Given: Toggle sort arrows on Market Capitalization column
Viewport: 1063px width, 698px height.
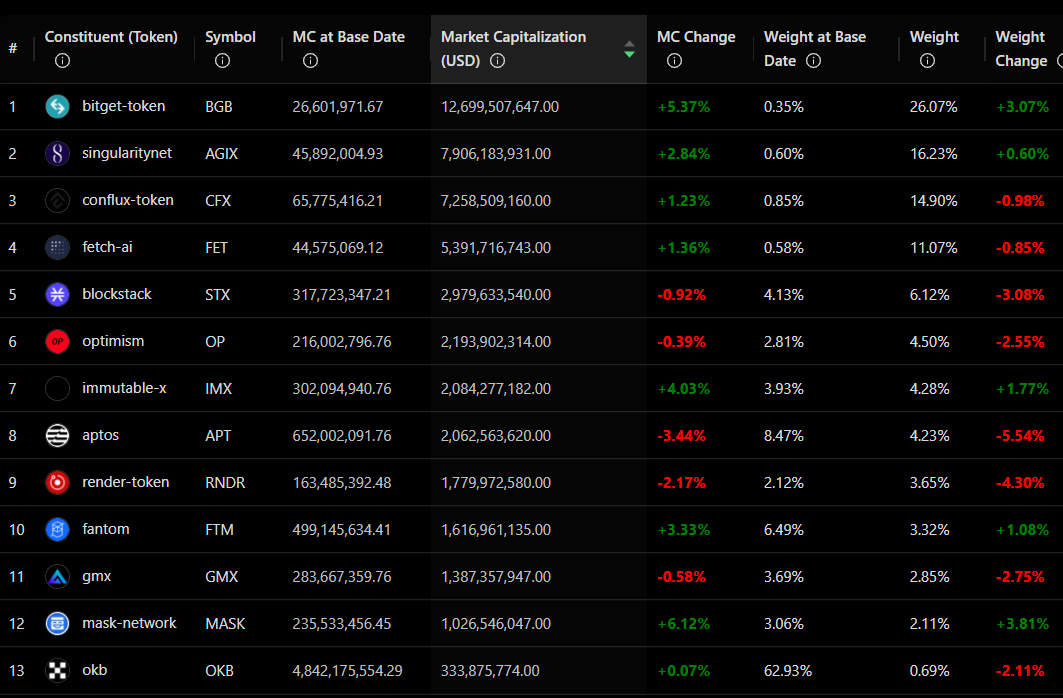Looking at the screenshot, I should [x=629, y=49].
